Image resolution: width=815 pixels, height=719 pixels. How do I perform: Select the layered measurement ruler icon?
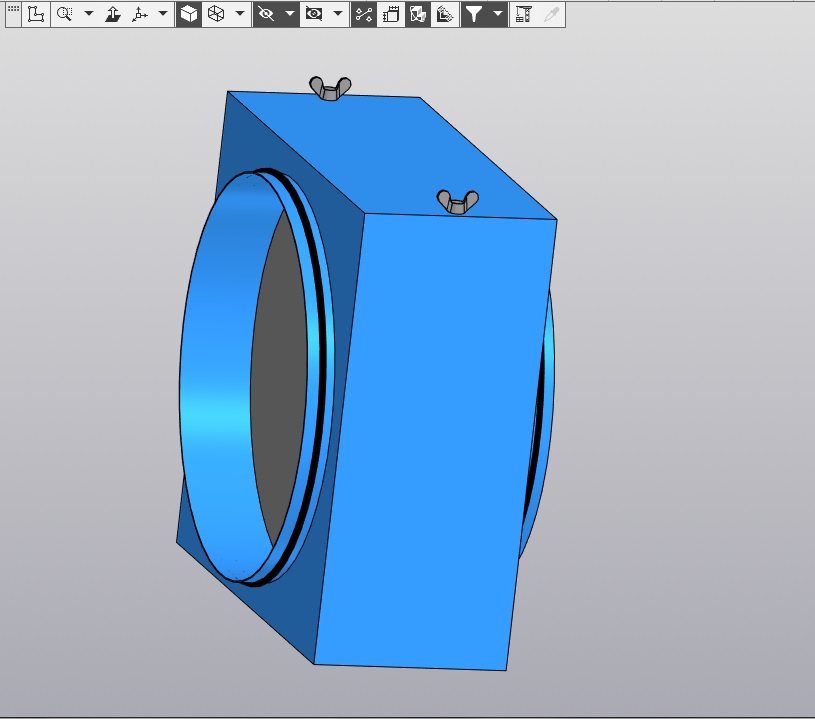click(445, 14)
